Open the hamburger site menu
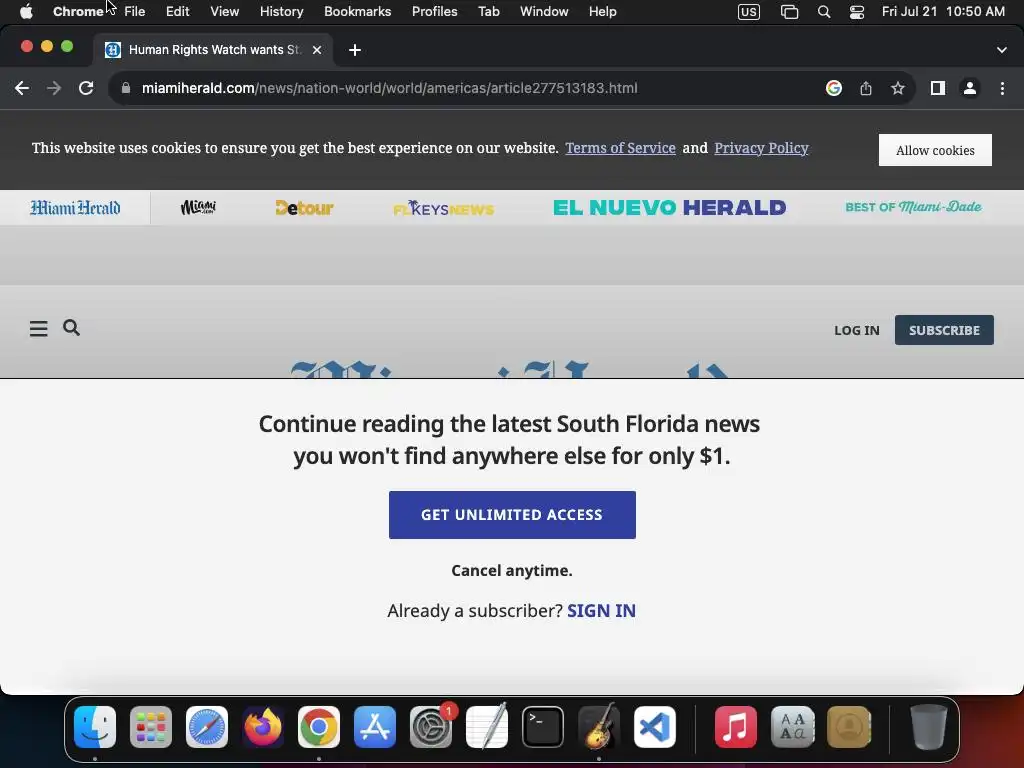The height and width of the screenshot is (768, 1024). click(39, 328)
